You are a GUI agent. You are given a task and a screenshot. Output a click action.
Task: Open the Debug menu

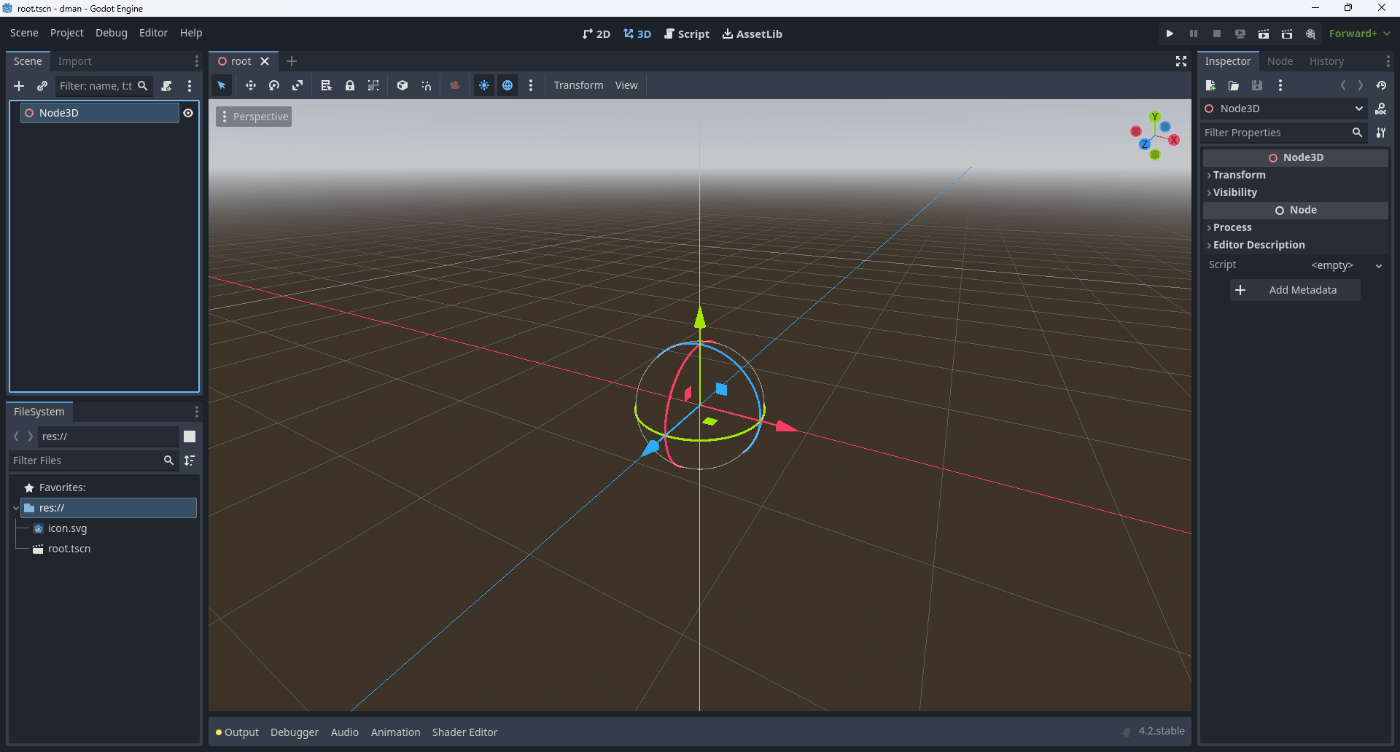point(111,33)
